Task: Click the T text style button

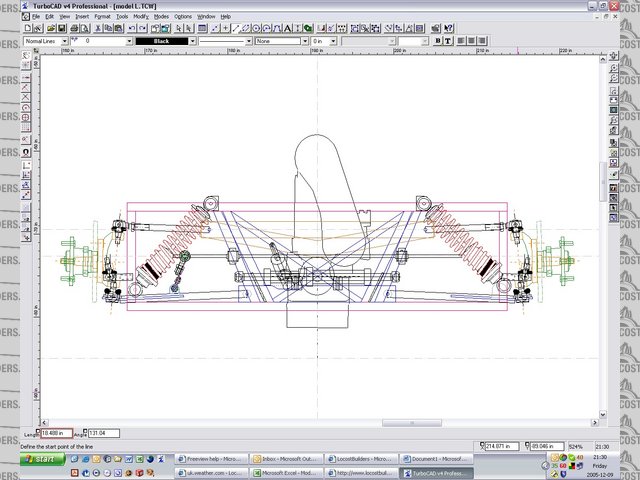Action: pyautogui.click(x=448, y=41)
